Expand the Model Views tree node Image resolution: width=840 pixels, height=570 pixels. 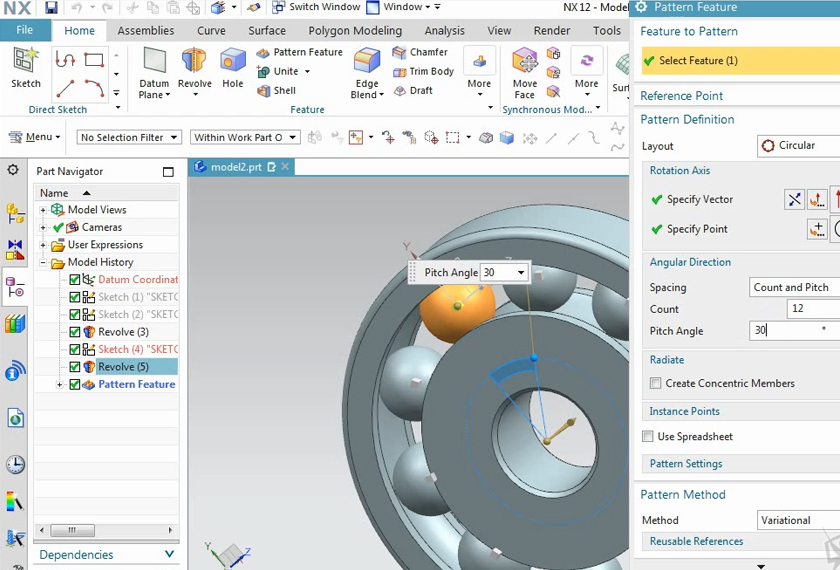tap(43, 210)
